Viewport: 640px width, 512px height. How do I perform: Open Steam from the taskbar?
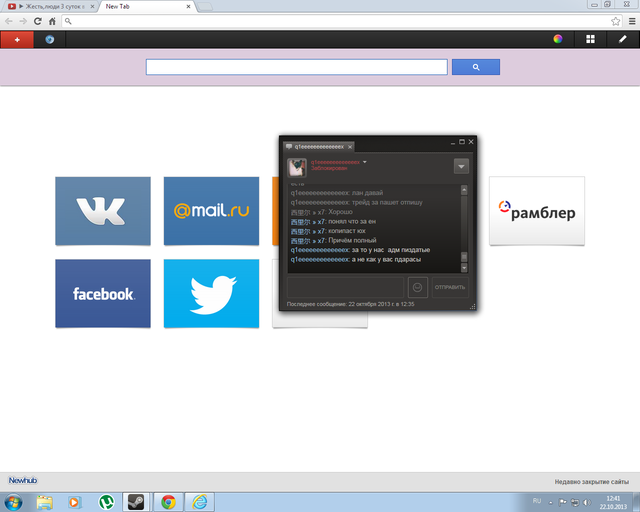pyautogui.click(x=136, y=502)
